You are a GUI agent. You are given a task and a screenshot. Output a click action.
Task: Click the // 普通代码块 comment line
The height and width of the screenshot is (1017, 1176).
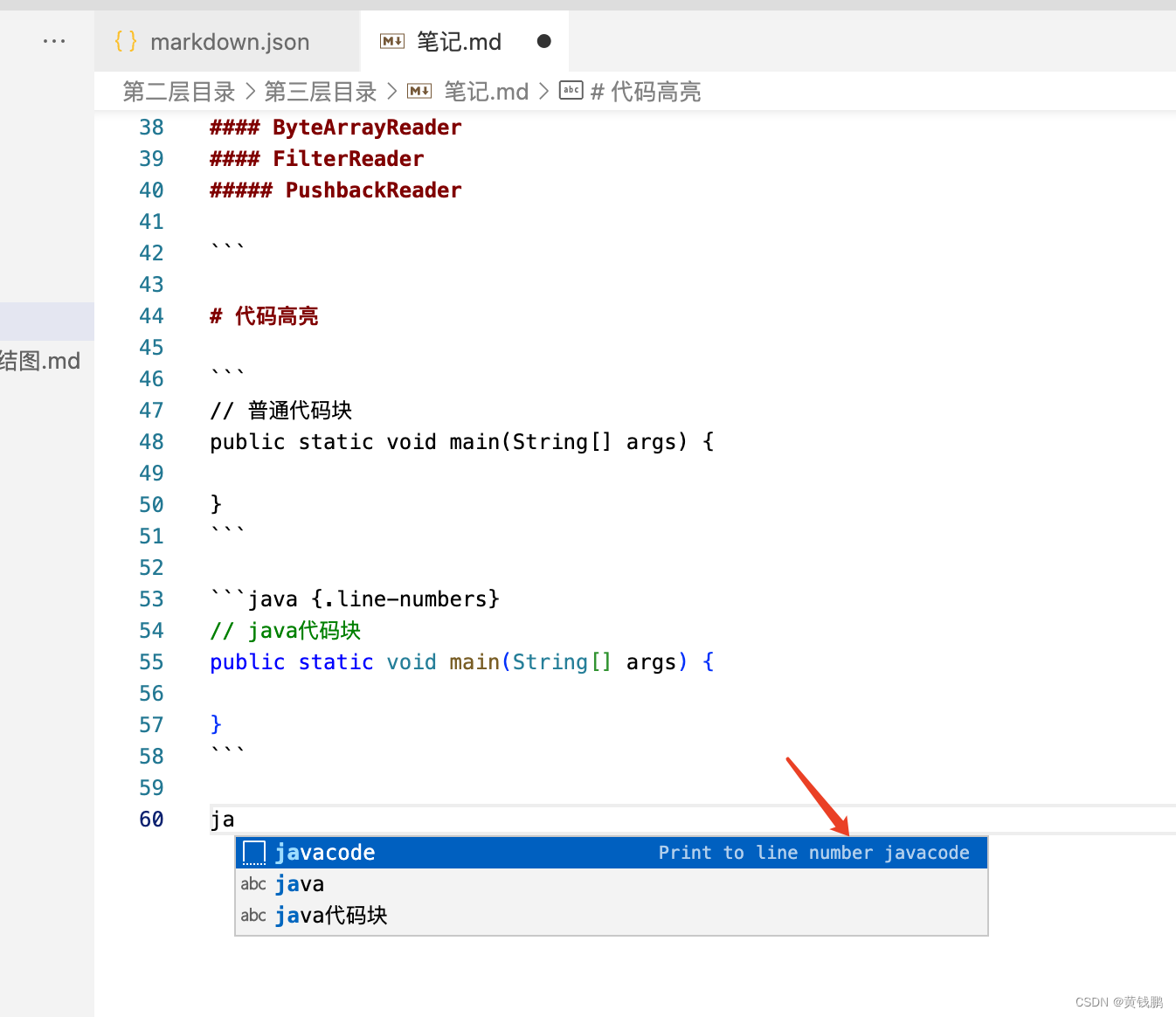click(281, 411)
